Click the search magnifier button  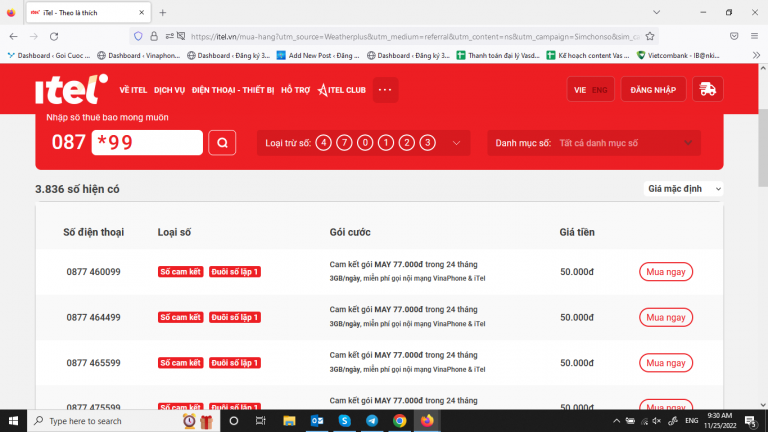point(222,143)
